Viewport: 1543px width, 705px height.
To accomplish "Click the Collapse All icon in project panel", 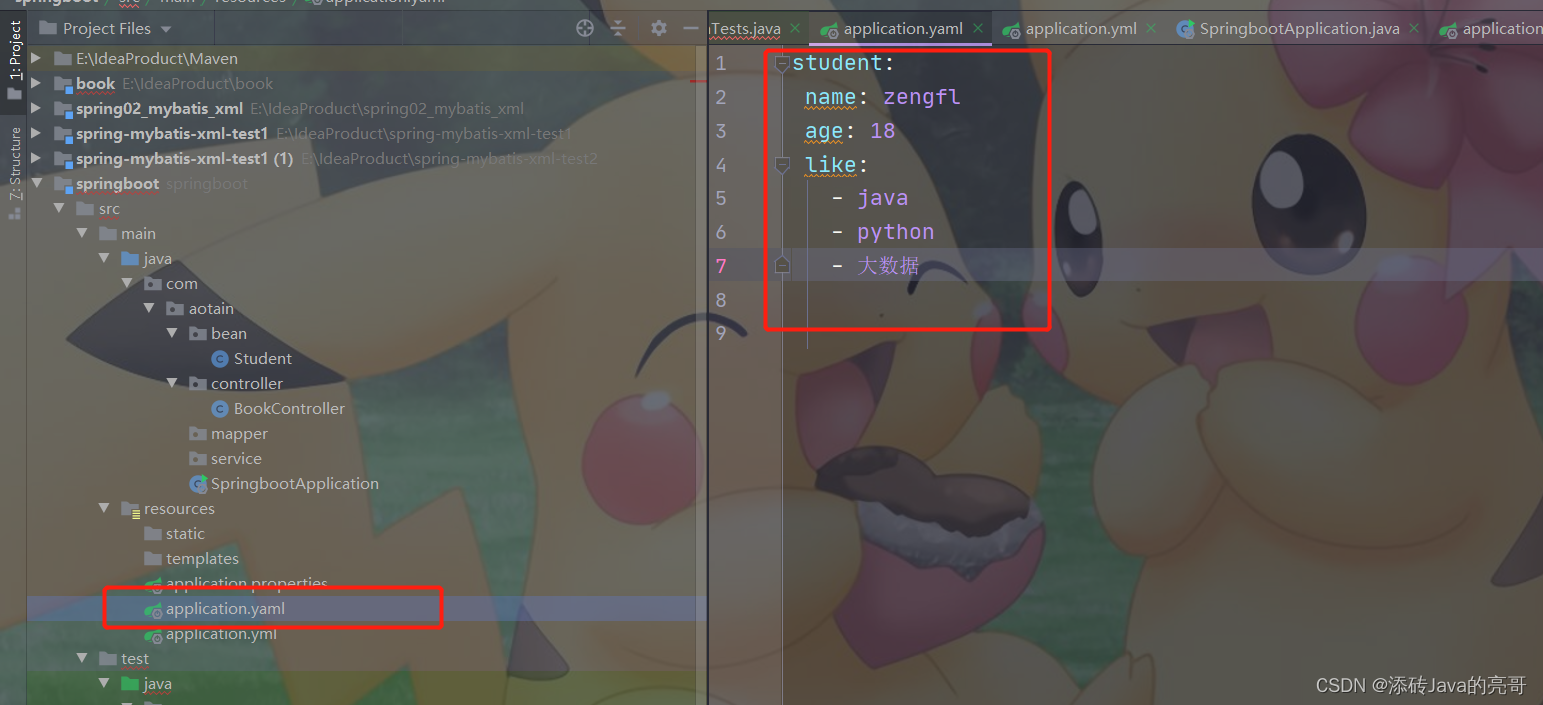I will [618, 28].
